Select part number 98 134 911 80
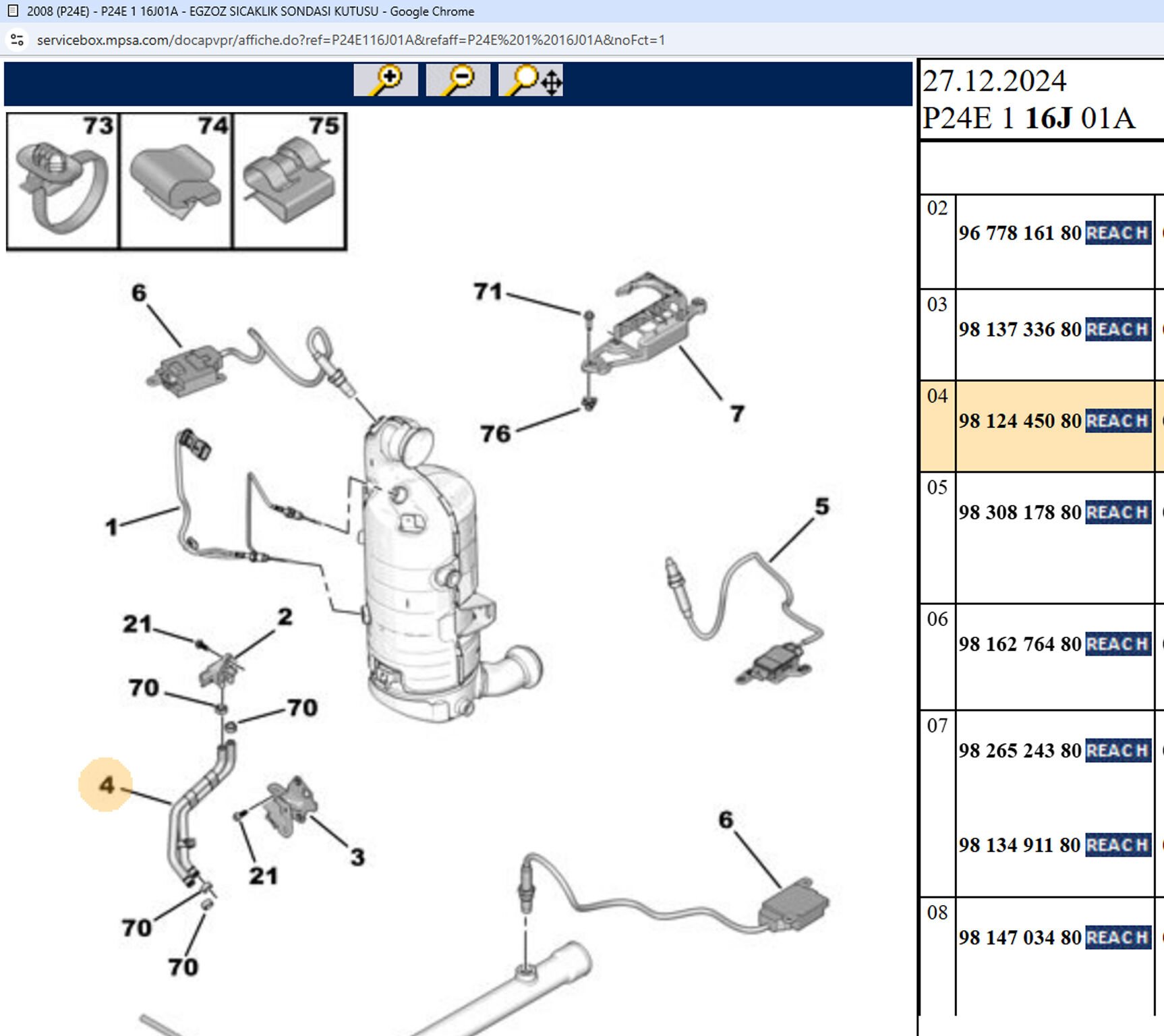 pos(1020,845)
